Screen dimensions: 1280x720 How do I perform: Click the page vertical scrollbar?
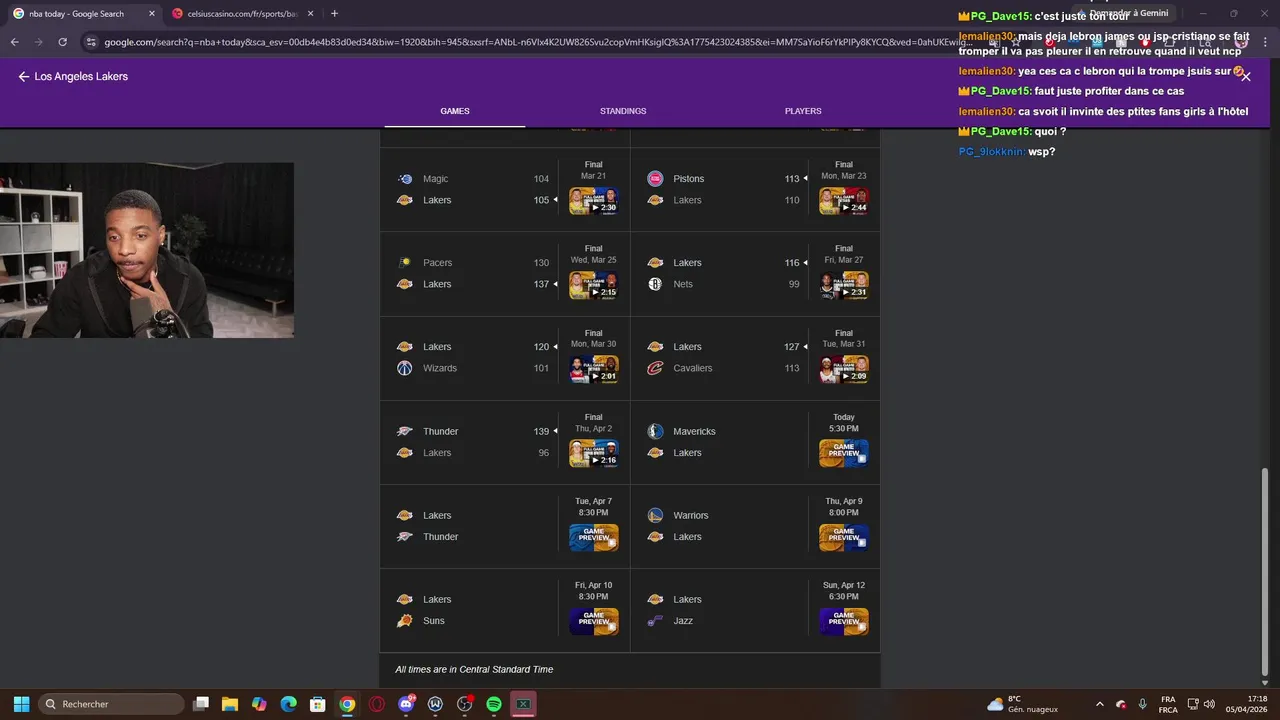(x=1265, y=570)
